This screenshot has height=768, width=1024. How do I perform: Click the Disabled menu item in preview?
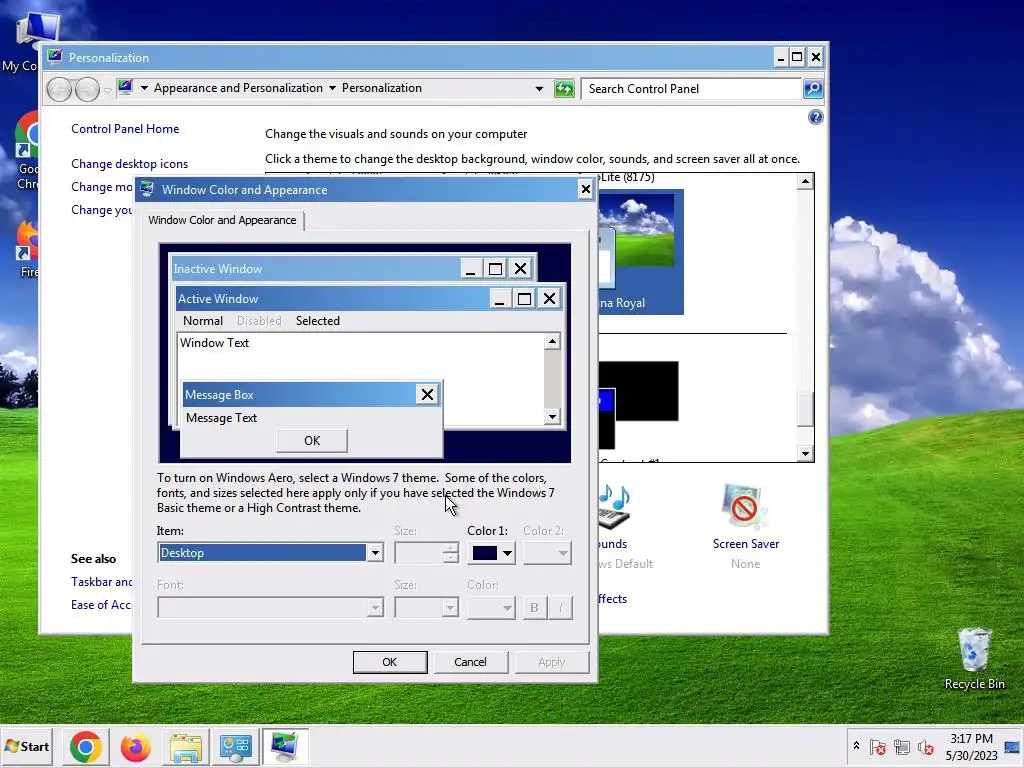coord(259,321)
